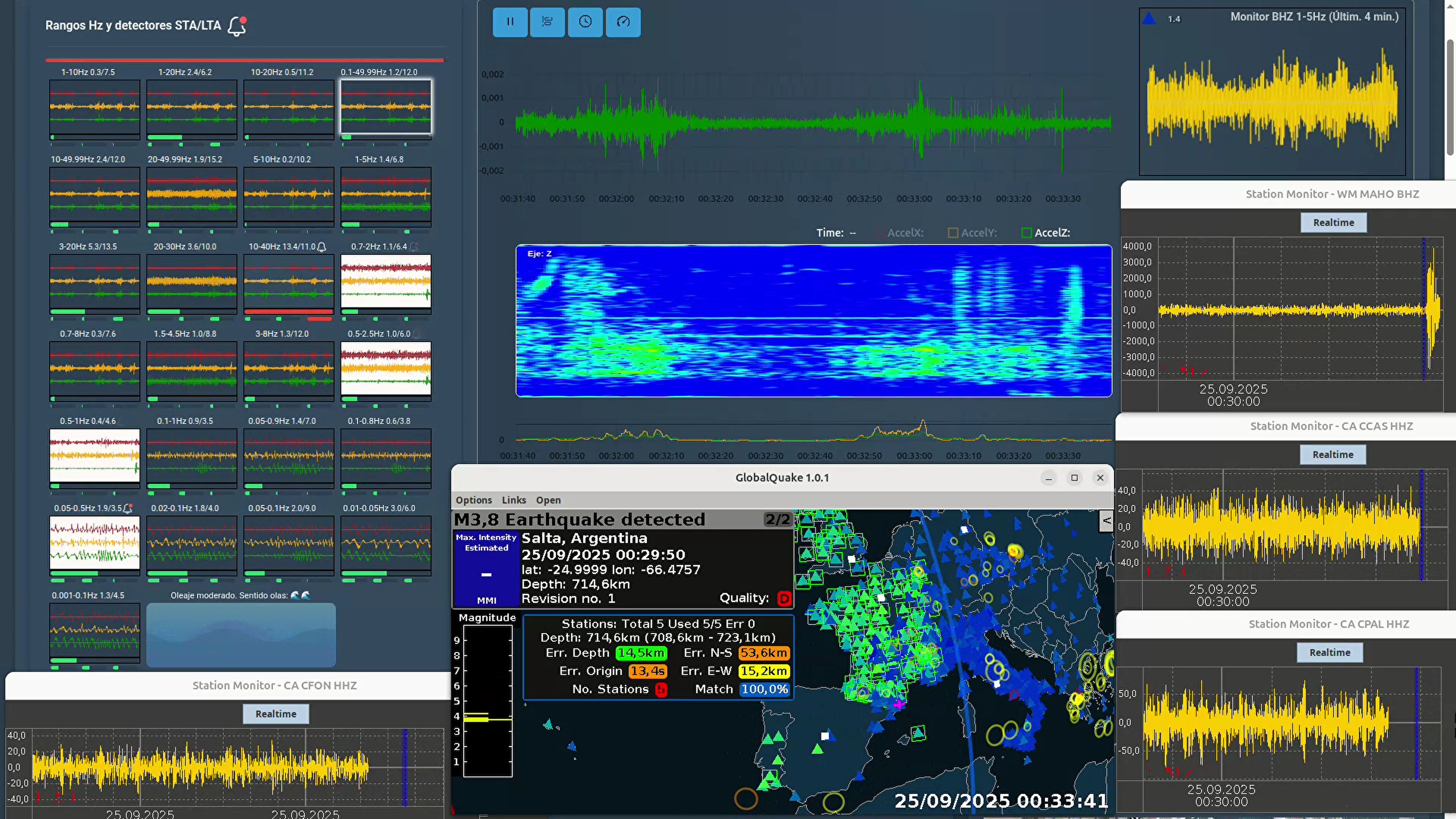Click the bell icon next to 10-40Hz
Screen dimensions: 1456x819
322,247
